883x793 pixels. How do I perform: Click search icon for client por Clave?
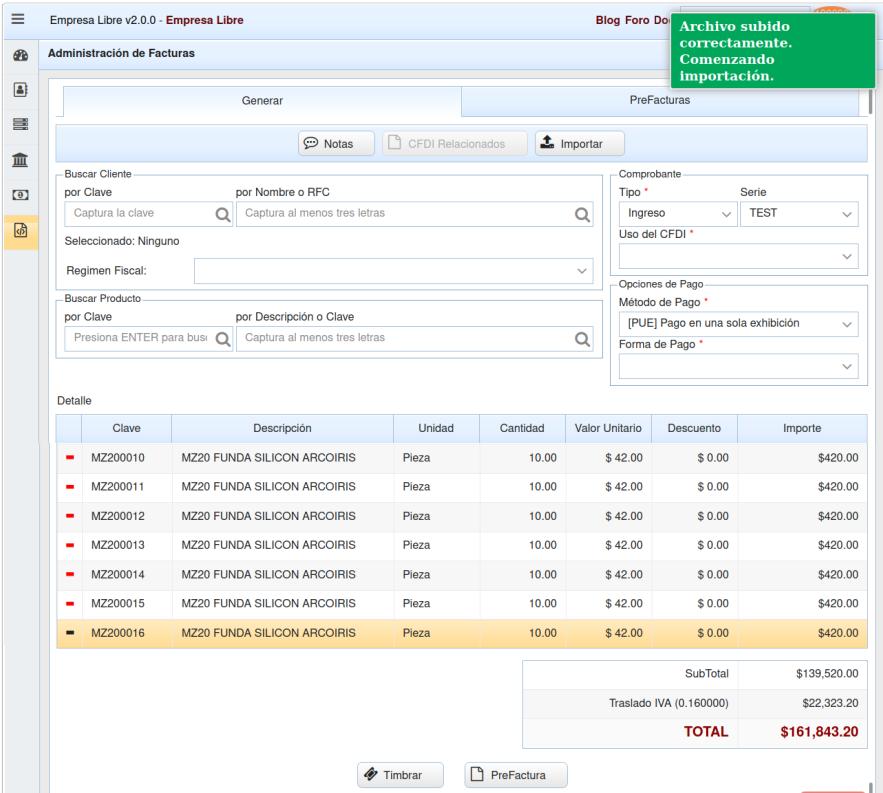pos(222,214)
